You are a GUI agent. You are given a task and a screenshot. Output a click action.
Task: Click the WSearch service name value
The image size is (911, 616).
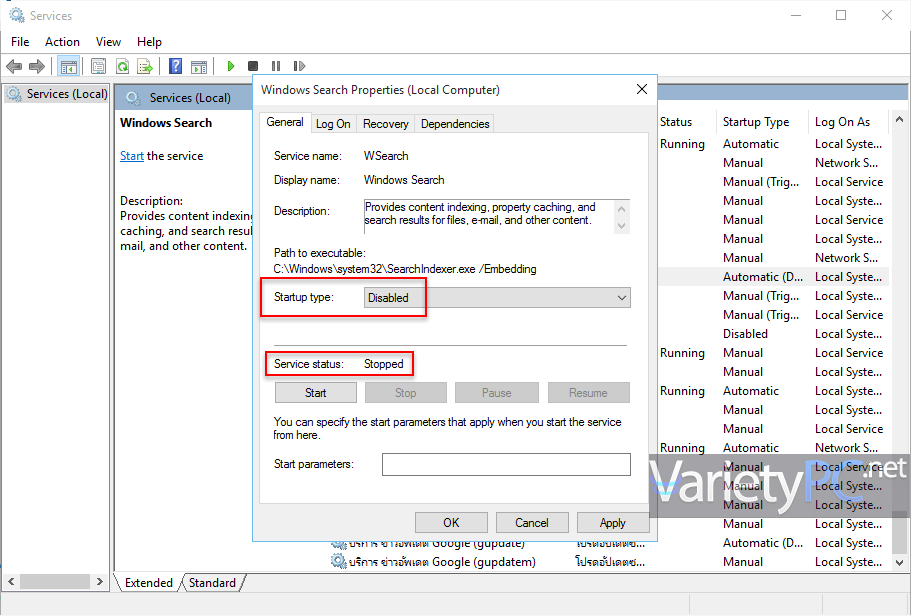pos(386,156)
